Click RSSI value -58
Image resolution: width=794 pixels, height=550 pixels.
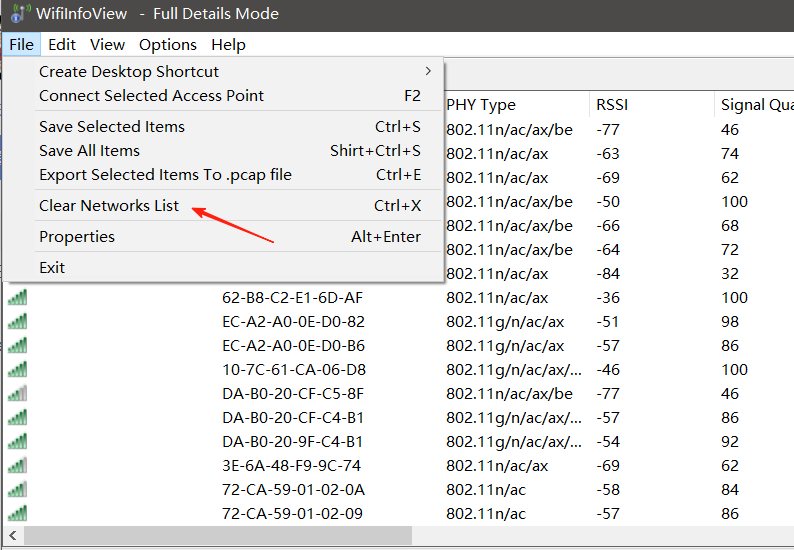[x=608, y=490]
